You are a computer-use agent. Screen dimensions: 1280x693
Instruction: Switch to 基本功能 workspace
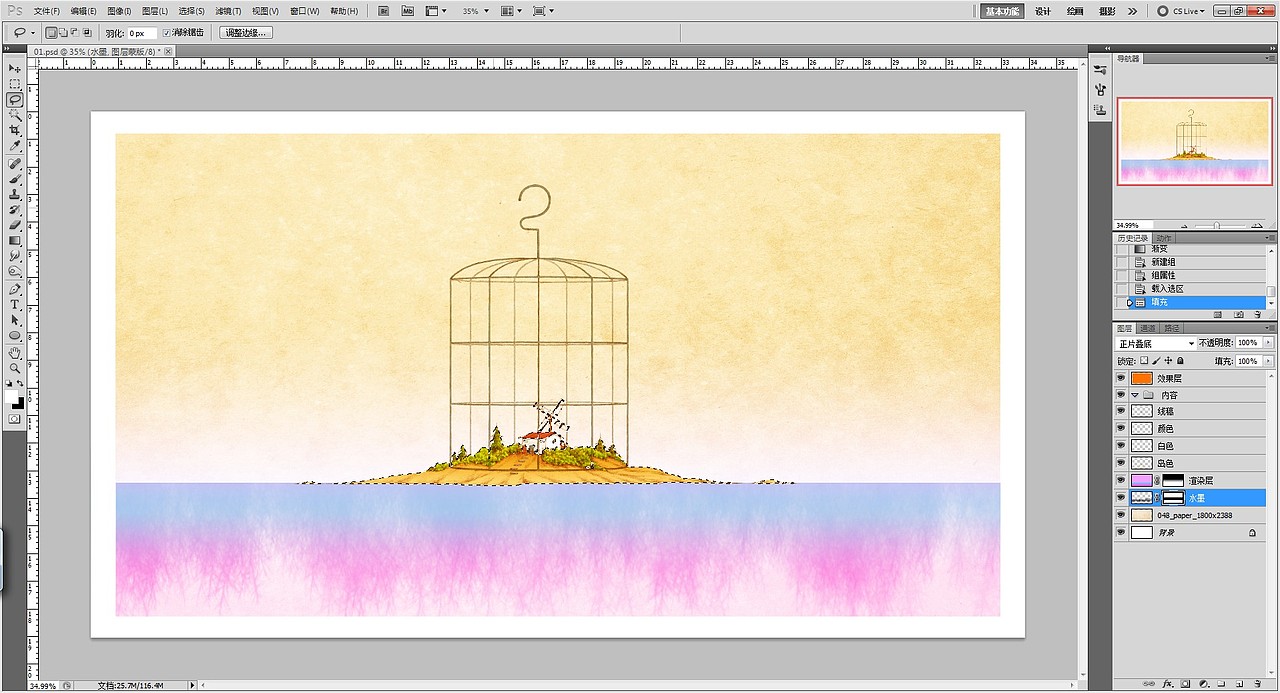pos(1001,11)
